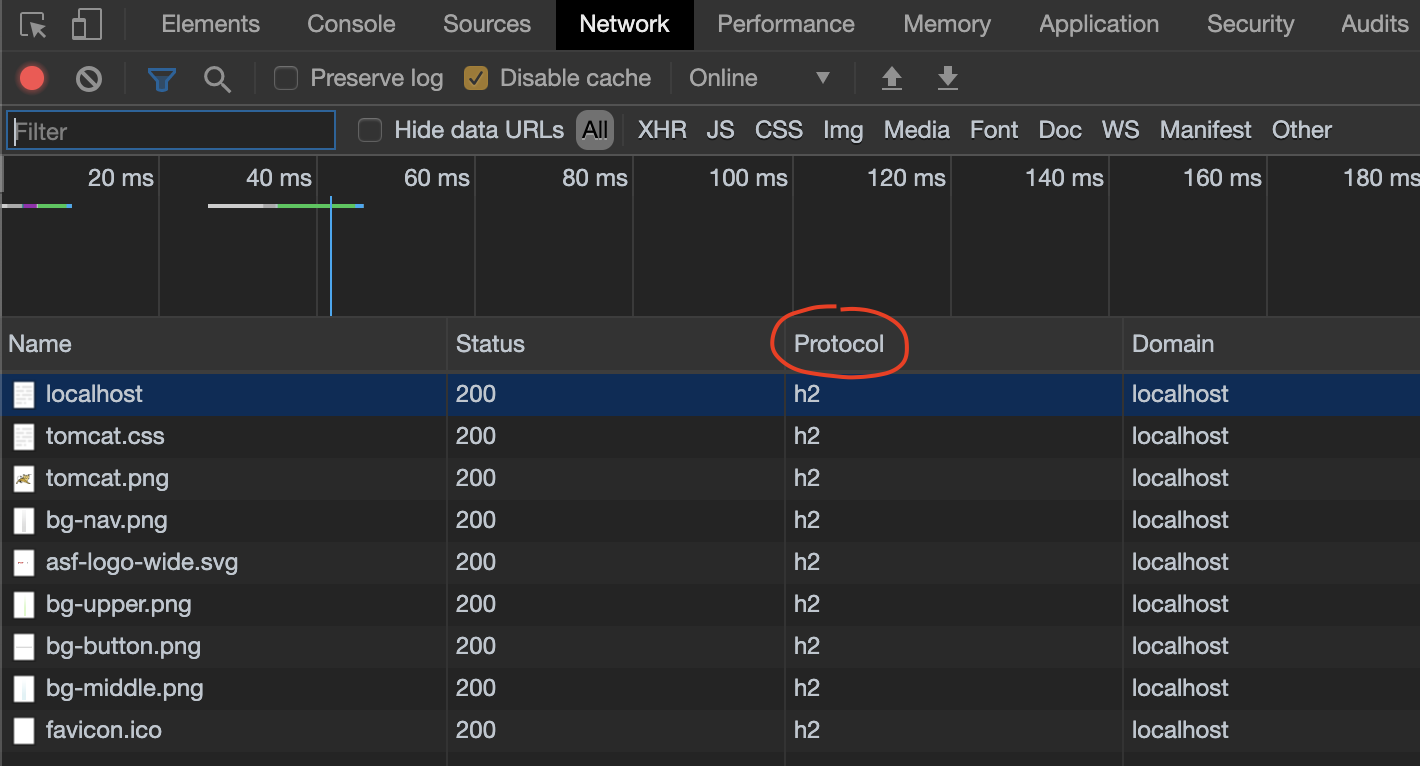Click the document icon beside localhost

[x=24, y=394]
